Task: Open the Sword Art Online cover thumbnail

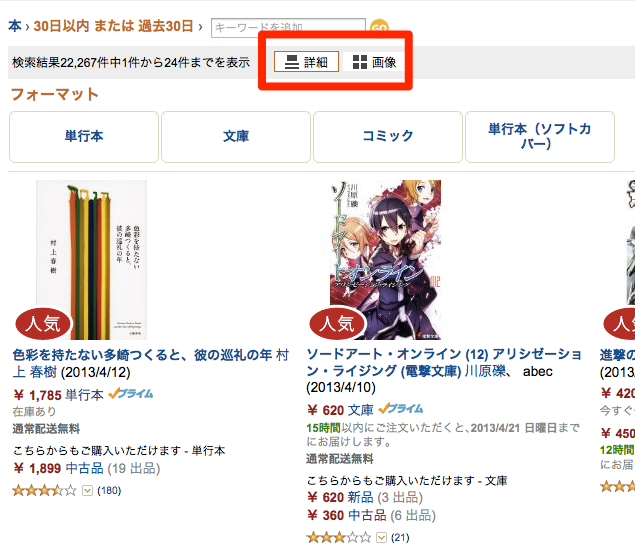Action: 385,260
